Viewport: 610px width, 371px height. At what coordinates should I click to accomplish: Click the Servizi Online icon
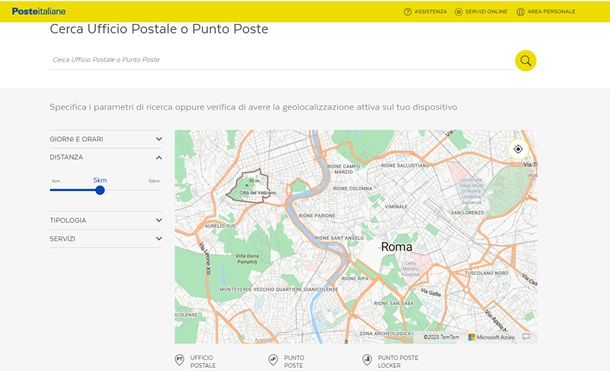[x=459, y=12]
